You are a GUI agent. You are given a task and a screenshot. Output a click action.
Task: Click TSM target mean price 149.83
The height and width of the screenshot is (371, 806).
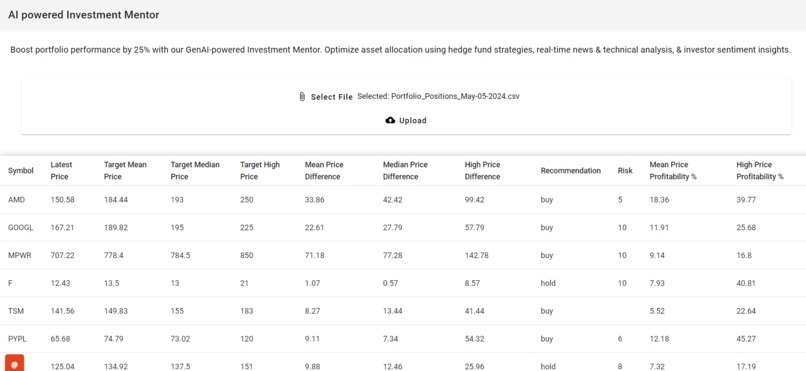(x=116, y=311)
